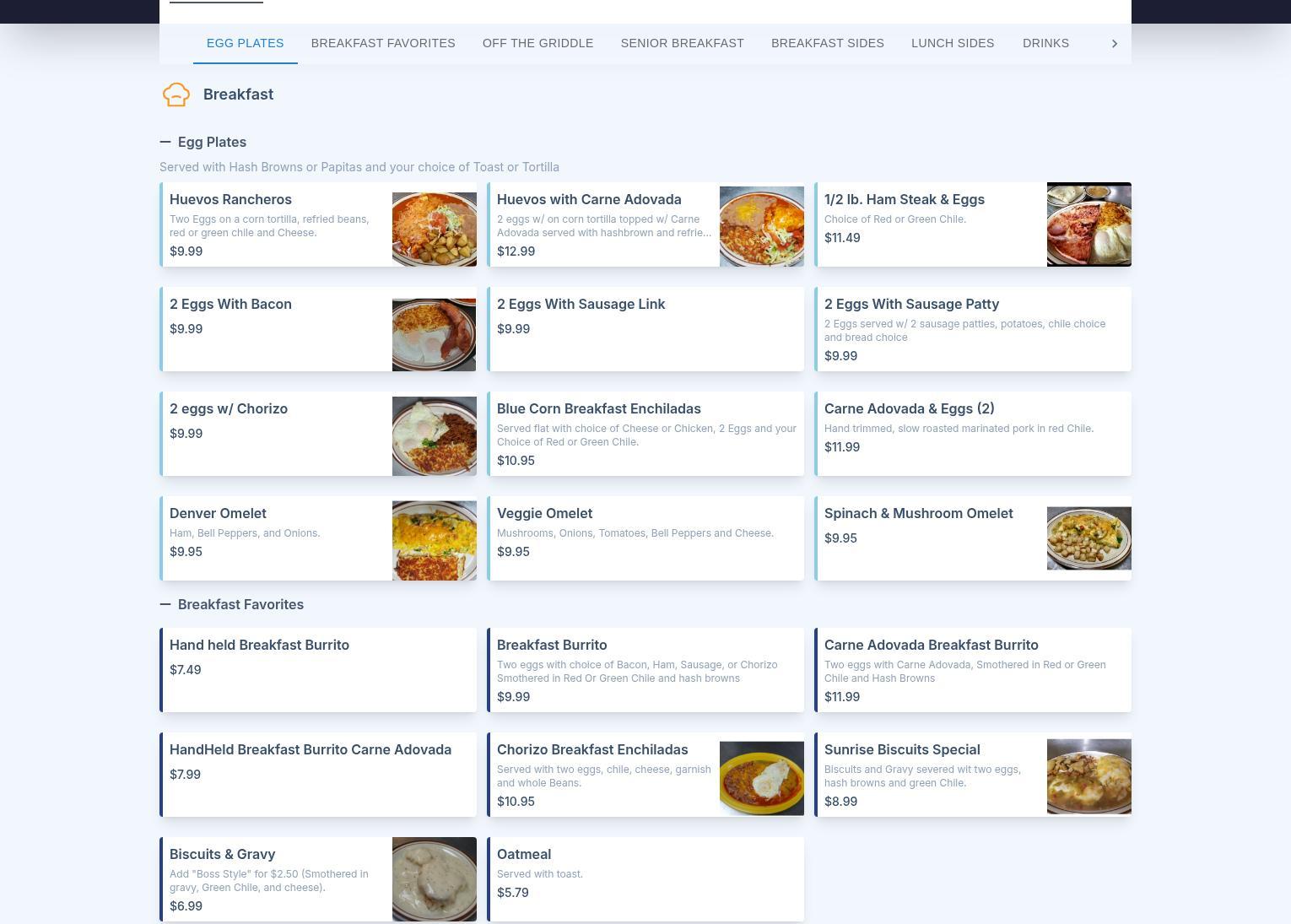
Task: Open the Spinach & Mushroom Omelet image
Action: [1088, 538]
